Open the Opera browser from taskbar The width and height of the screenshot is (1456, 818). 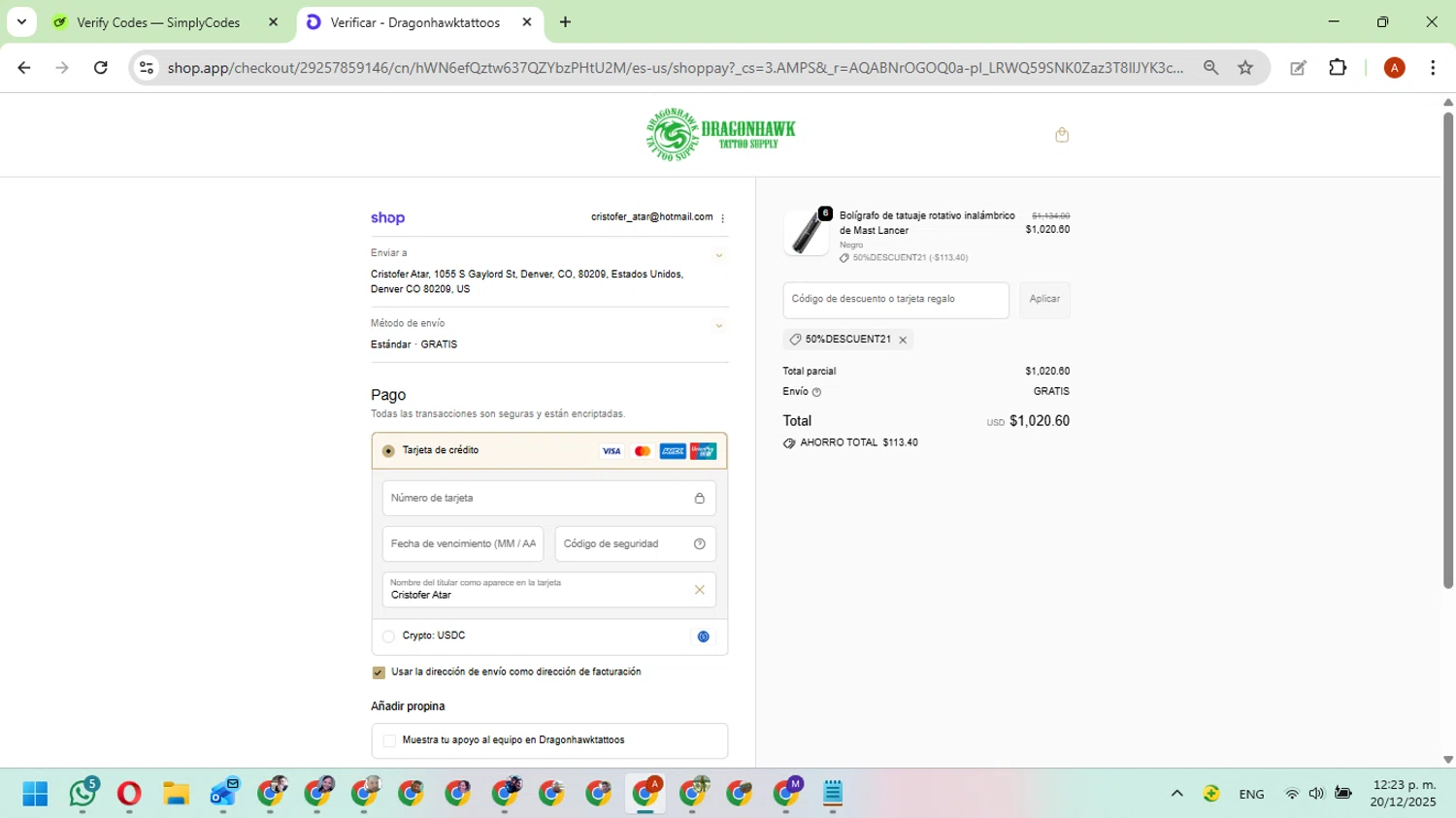(129, 794)
